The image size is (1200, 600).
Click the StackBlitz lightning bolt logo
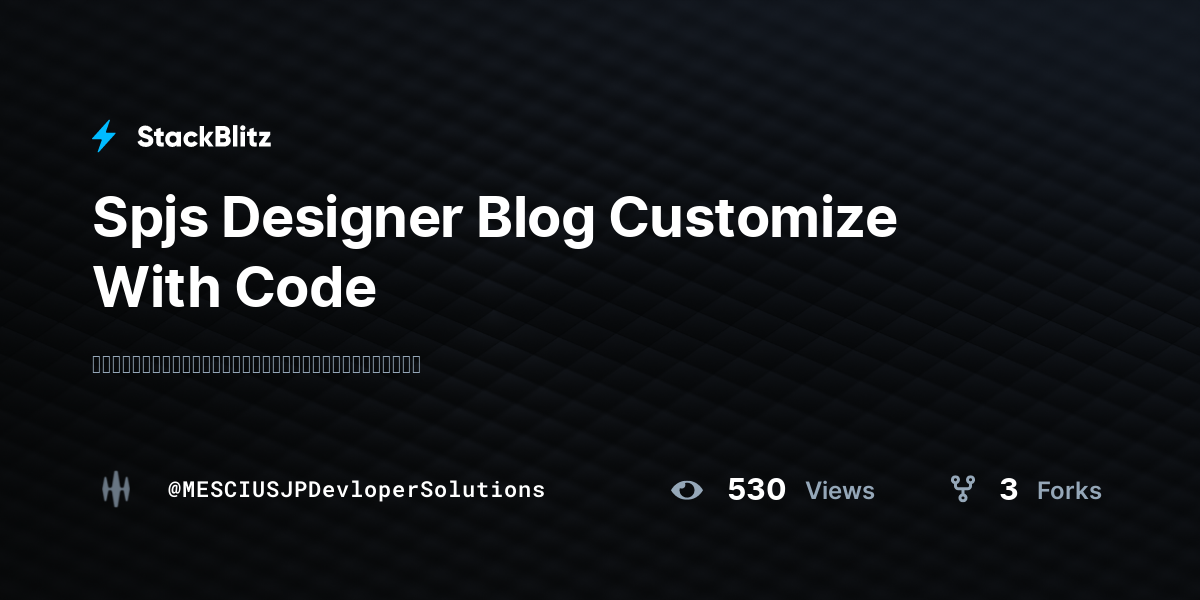104,137
